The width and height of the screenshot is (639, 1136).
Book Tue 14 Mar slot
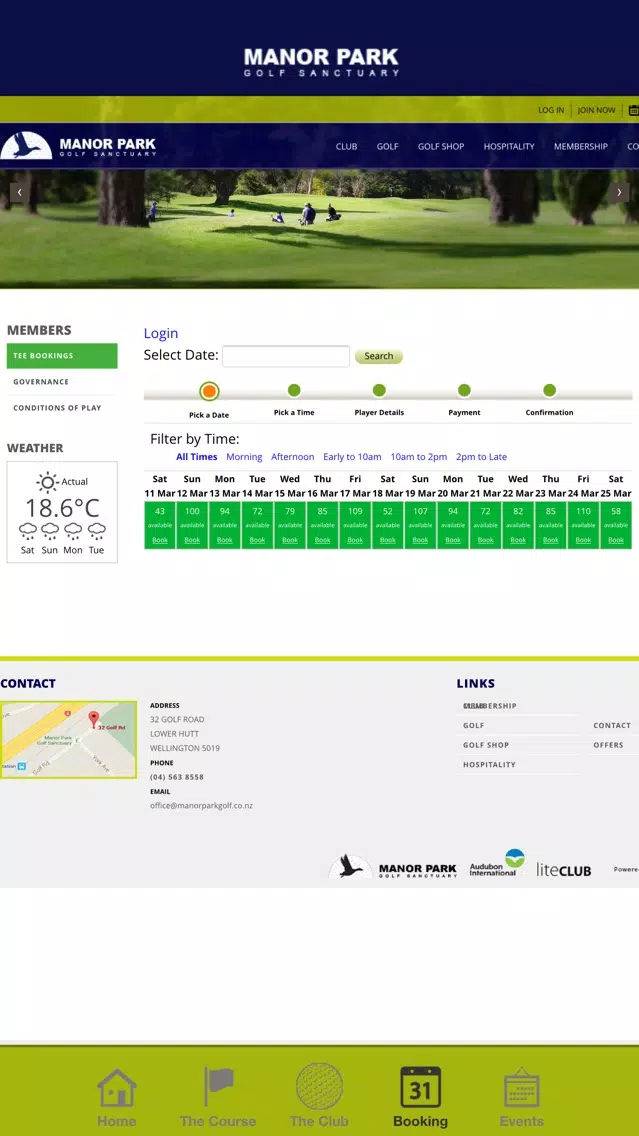click(257, 540)
